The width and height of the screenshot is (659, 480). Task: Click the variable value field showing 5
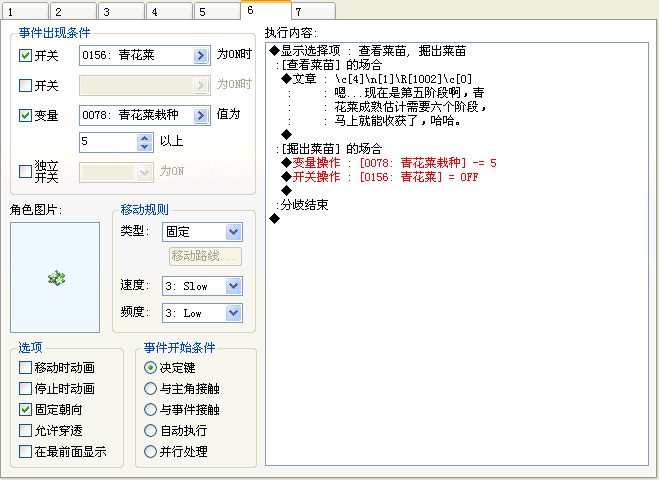[108, 142]
